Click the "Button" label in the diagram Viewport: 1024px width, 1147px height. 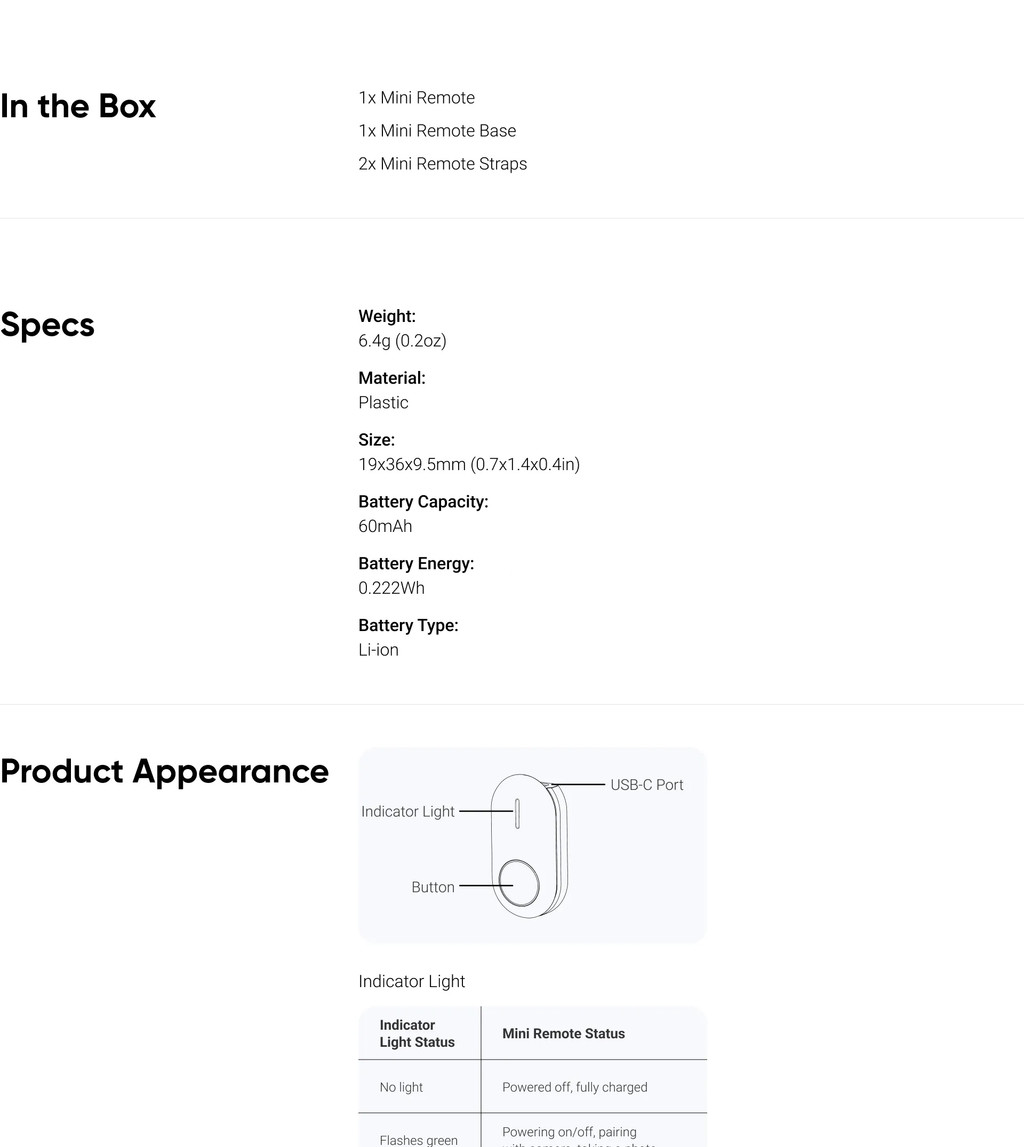coord(433,887)
